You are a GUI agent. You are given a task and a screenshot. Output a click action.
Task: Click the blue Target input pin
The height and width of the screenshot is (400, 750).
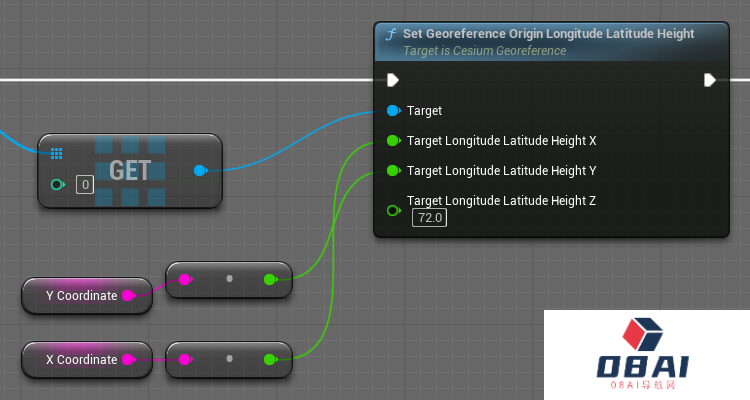click(x=393, y=111)
